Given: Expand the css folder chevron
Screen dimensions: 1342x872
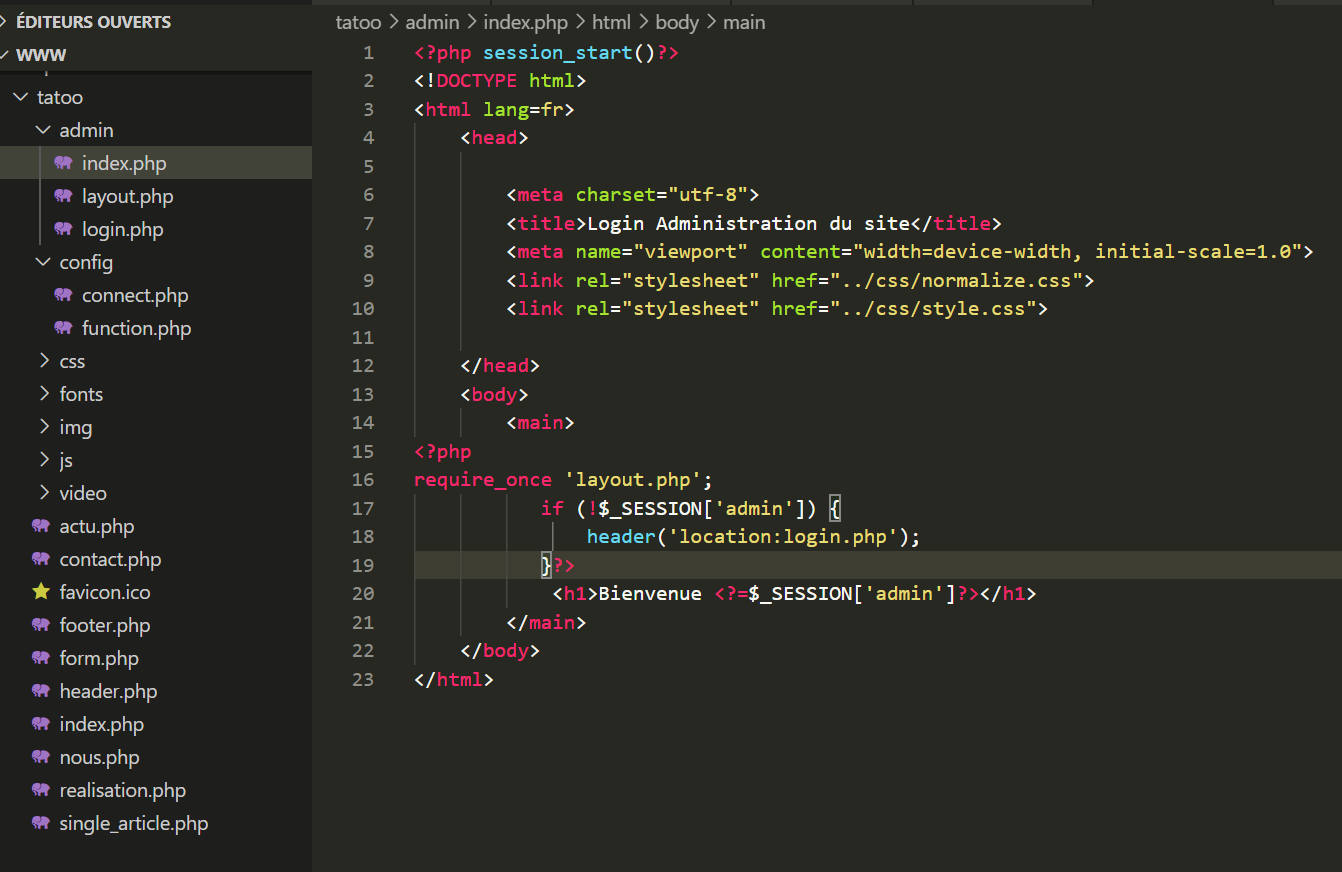Looking at the screenshot, I should [x=43, y=361].
